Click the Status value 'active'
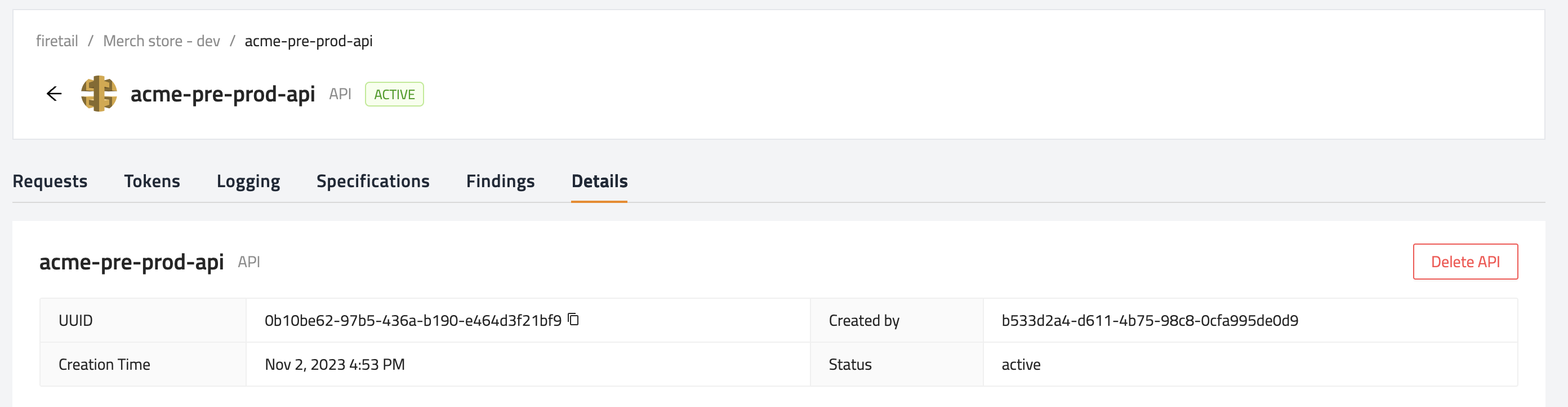 pos(1021,364)
